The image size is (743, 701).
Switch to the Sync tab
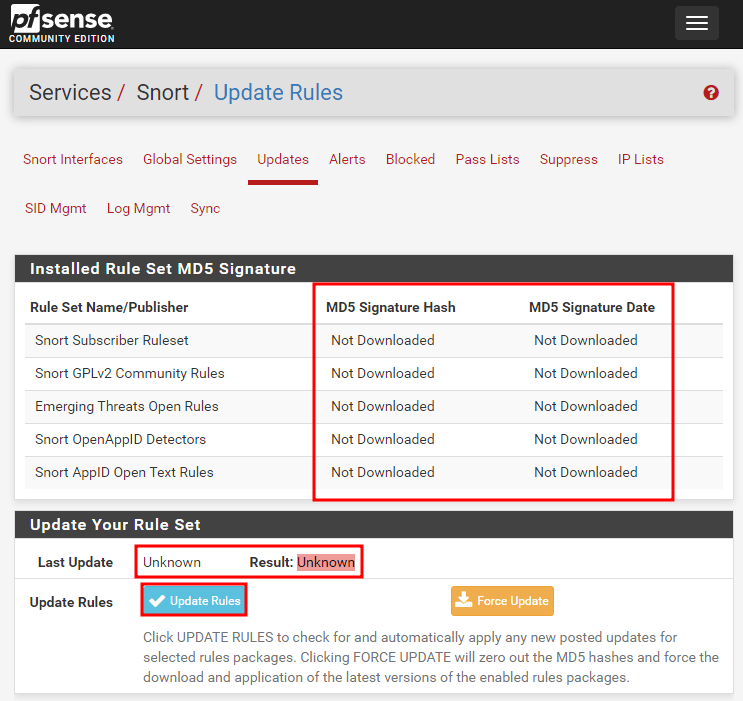pos(205,208)
